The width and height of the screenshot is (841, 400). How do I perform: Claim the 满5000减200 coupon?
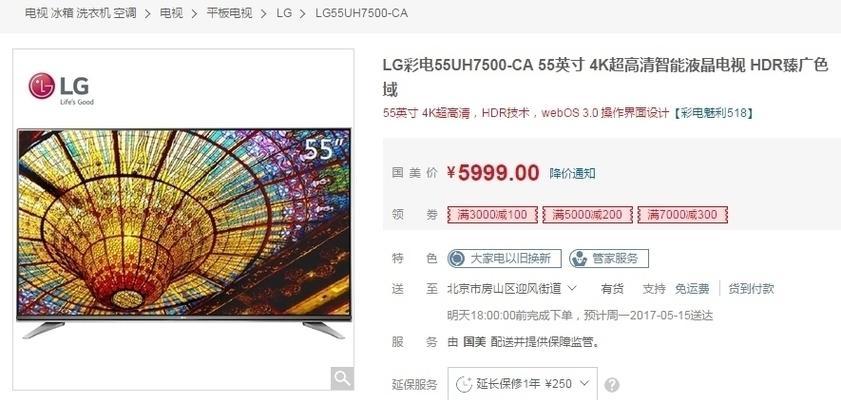[587, 215]
